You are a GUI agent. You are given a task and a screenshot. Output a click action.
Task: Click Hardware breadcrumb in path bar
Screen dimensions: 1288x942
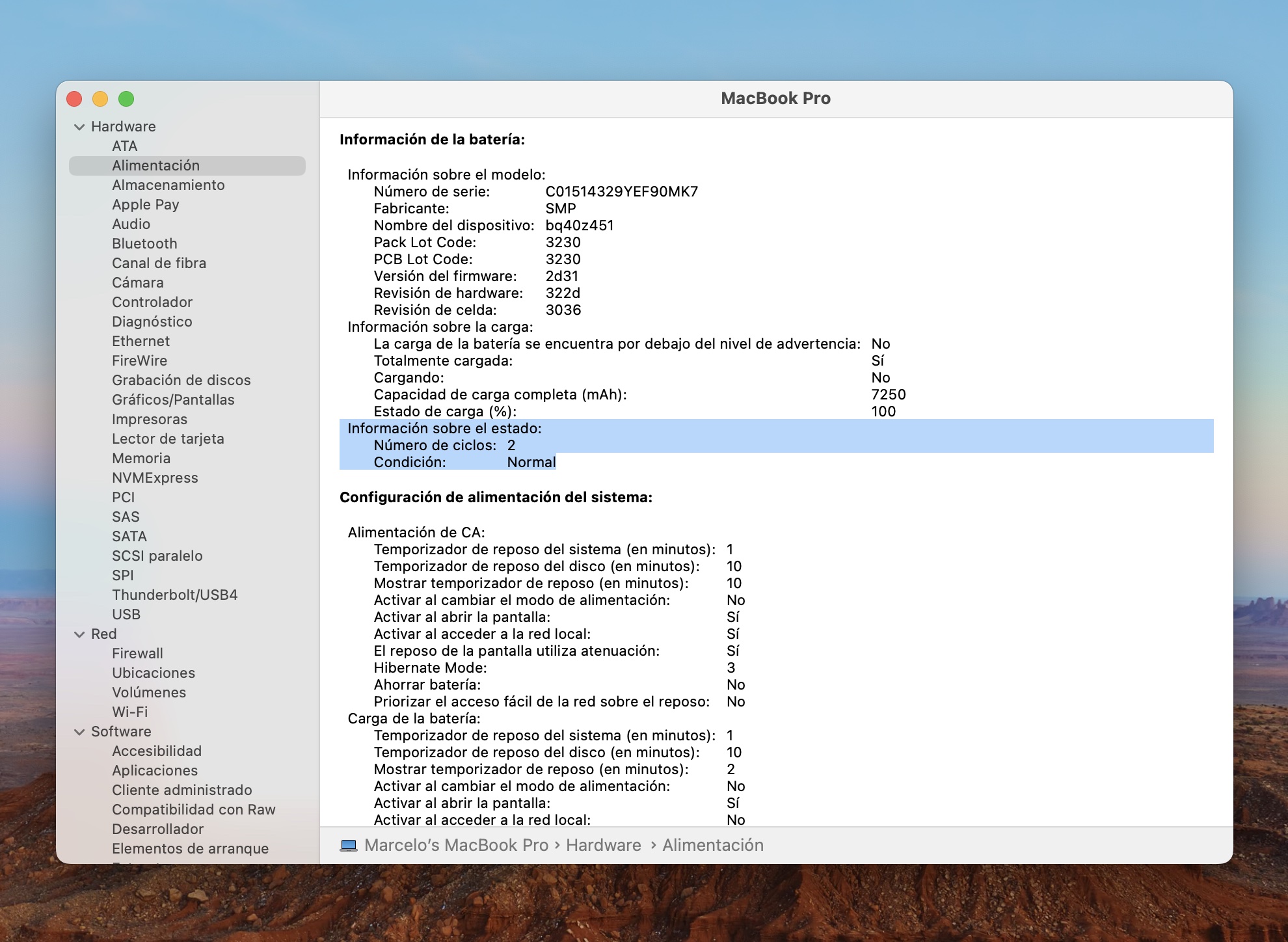(x=603, y=845)
